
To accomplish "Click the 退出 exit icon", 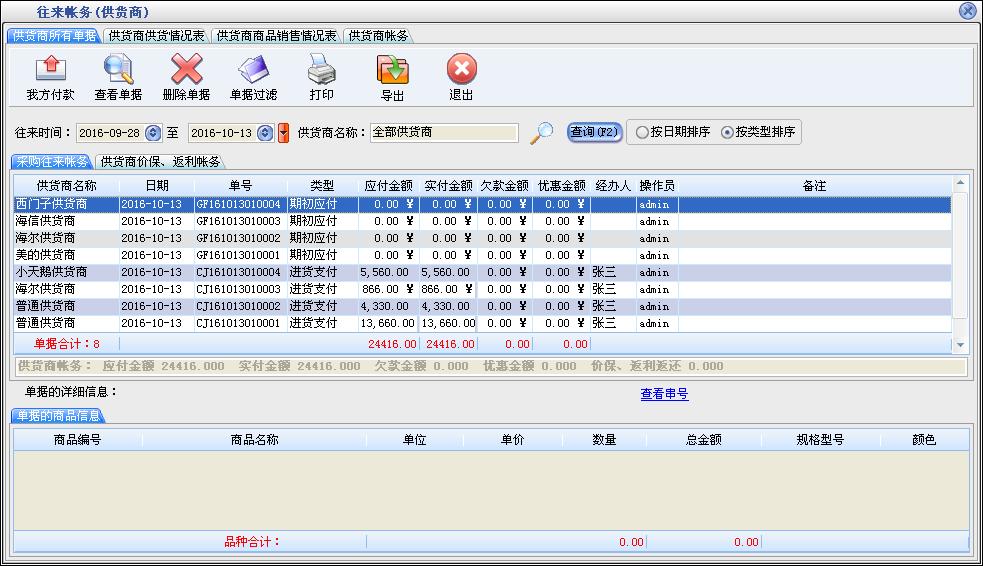I will coord(461,70).
